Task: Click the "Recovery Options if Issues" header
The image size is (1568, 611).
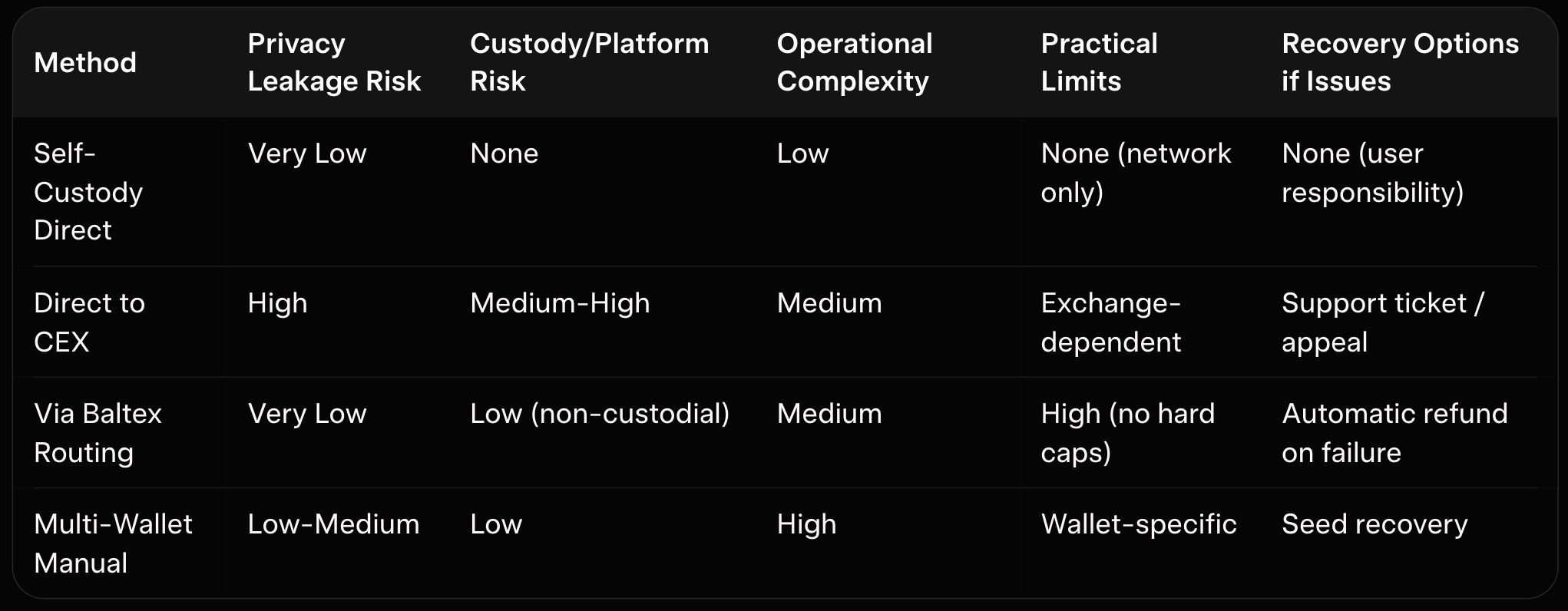Action: 1400,62
